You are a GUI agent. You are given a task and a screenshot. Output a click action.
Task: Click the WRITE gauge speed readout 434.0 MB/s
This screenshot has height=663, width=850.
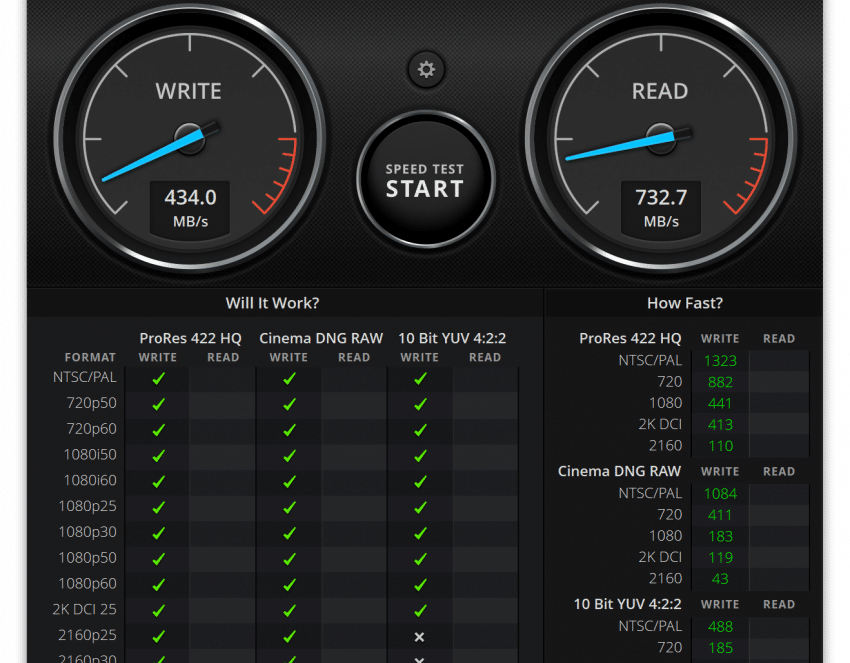[x=190, y=209]
